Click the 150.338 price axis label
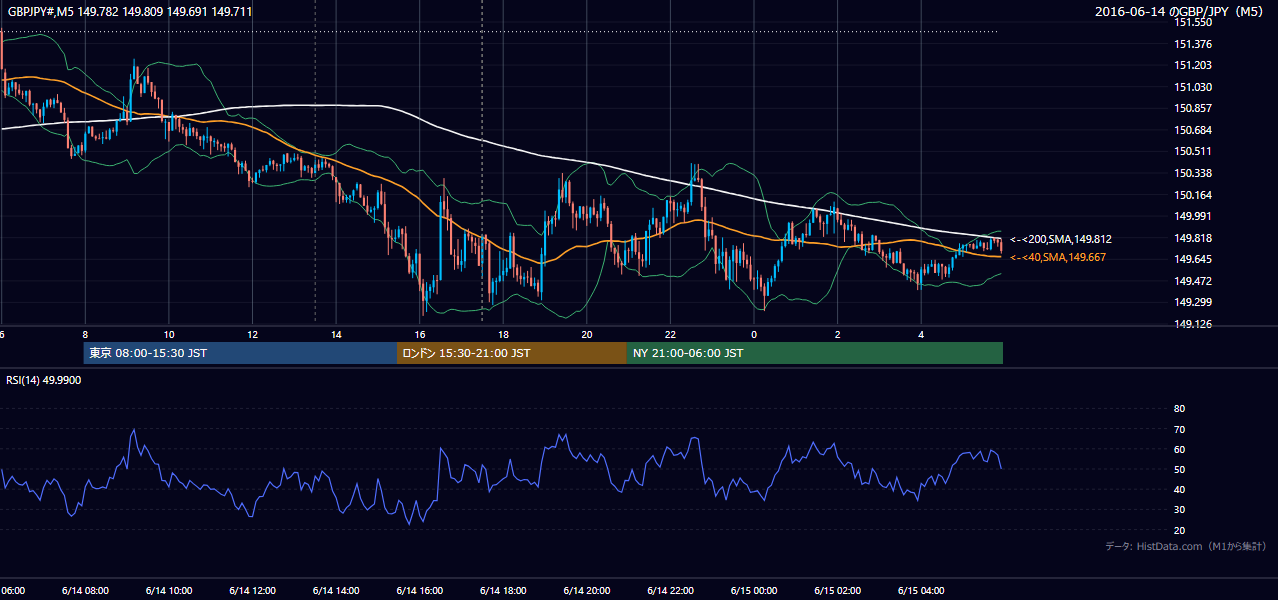This screenshot has height=600, width=1278. (1193, 173)
